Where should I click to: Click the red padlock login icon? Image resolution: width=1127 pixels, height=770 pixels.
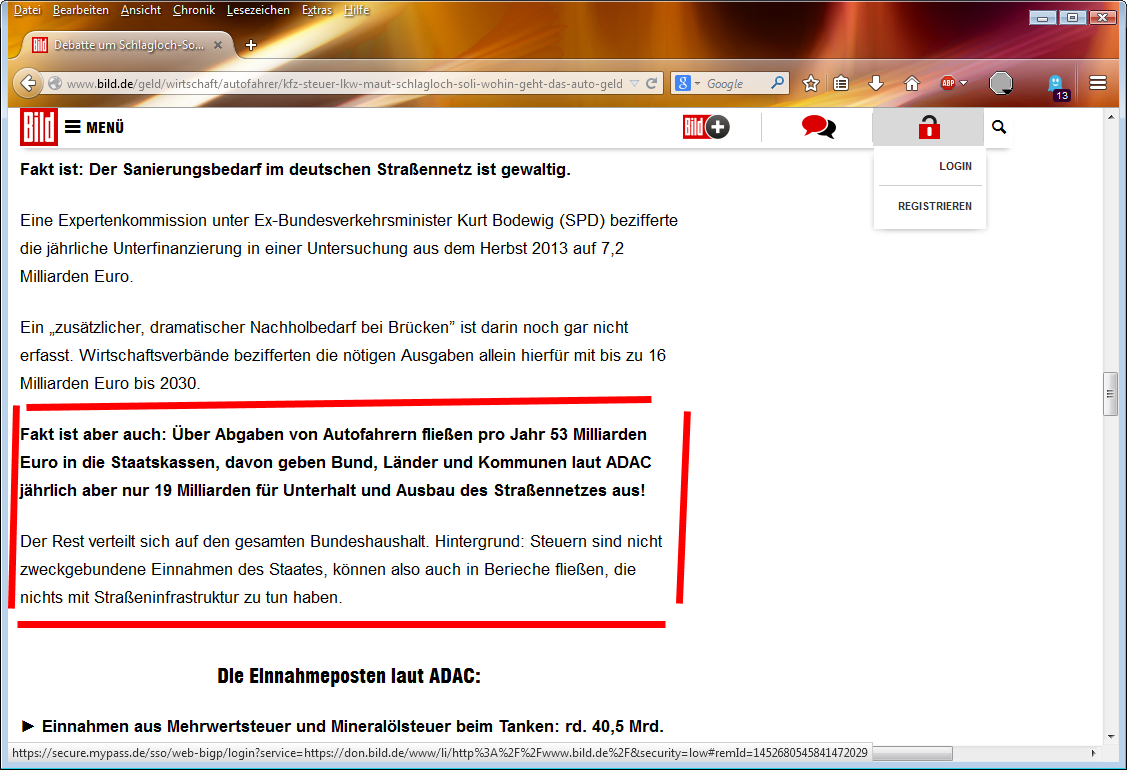[x=929, y=127]
